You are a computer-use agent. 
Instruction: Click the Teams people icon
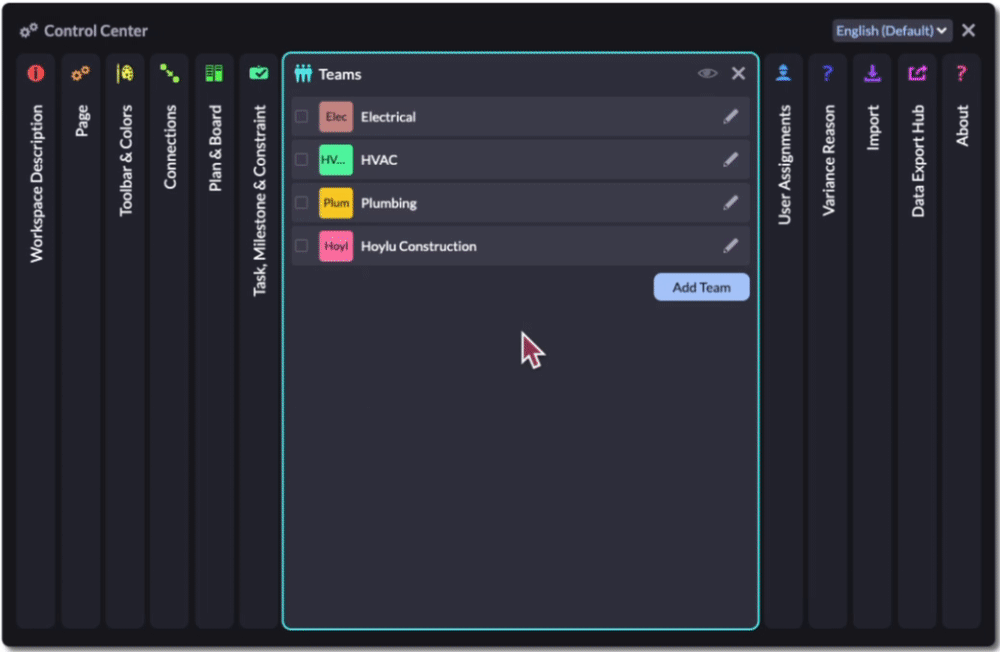[x=303, y=74]
